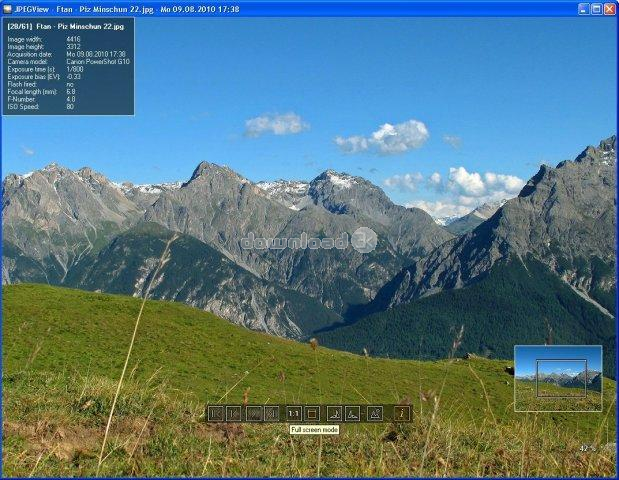The height and width of the screenshot is (480, 619).
Task: Click the image height value 3312
Action: click(73, 47)
